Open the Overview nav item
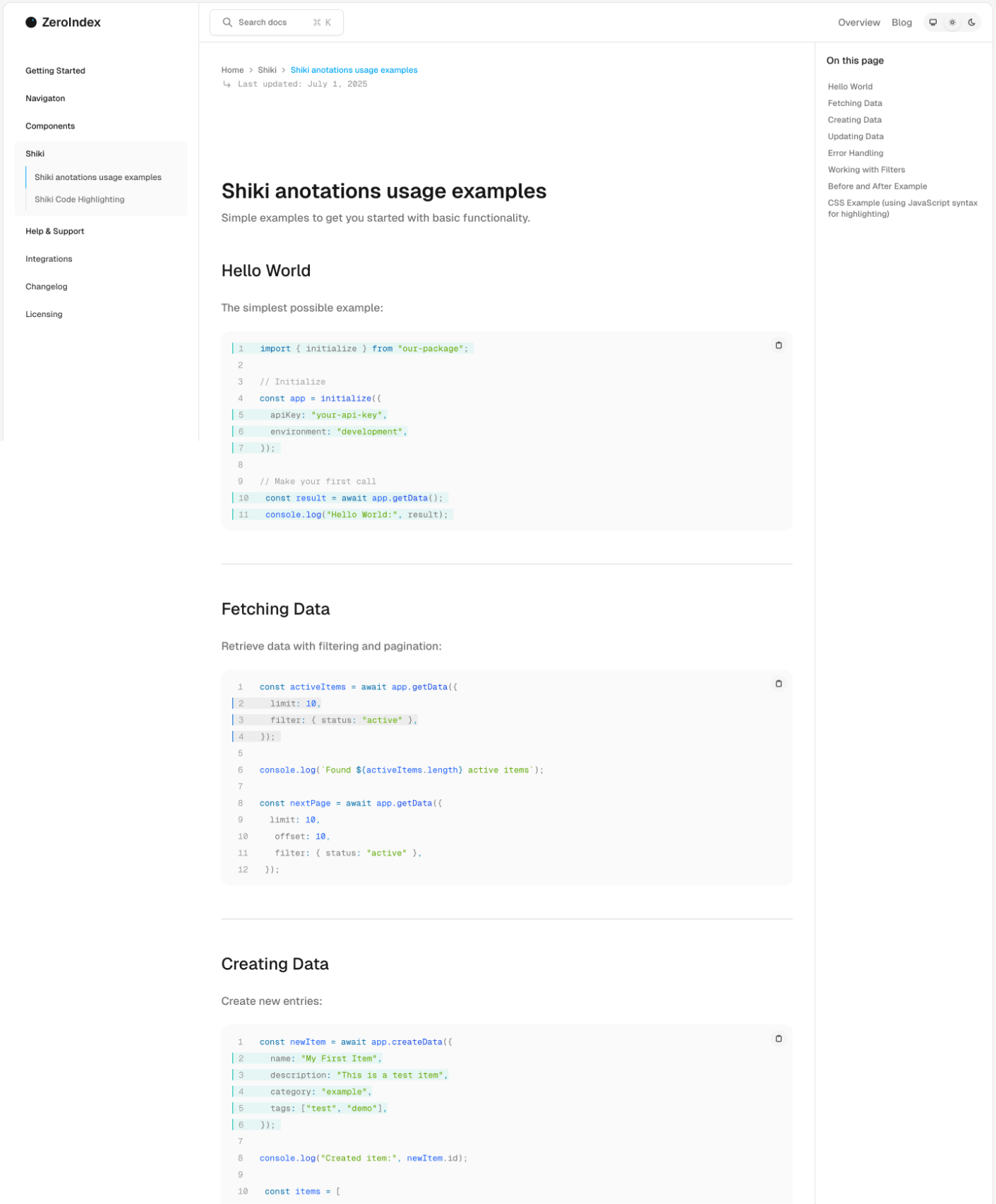This screenshot has height=1204, width=996. tap(858, 23)
